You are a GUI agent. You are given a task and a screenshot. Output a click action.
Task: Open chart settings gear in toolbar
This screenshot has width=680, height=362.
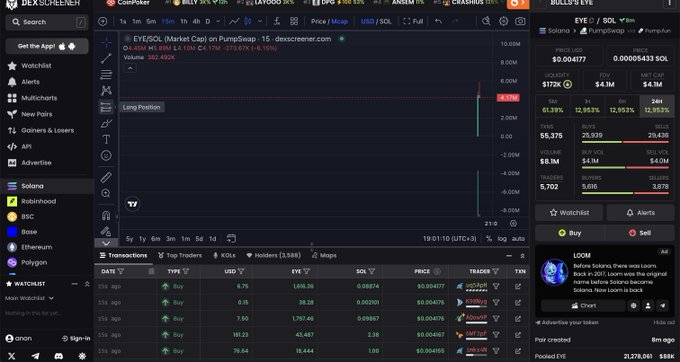click(x=503, y=21)
